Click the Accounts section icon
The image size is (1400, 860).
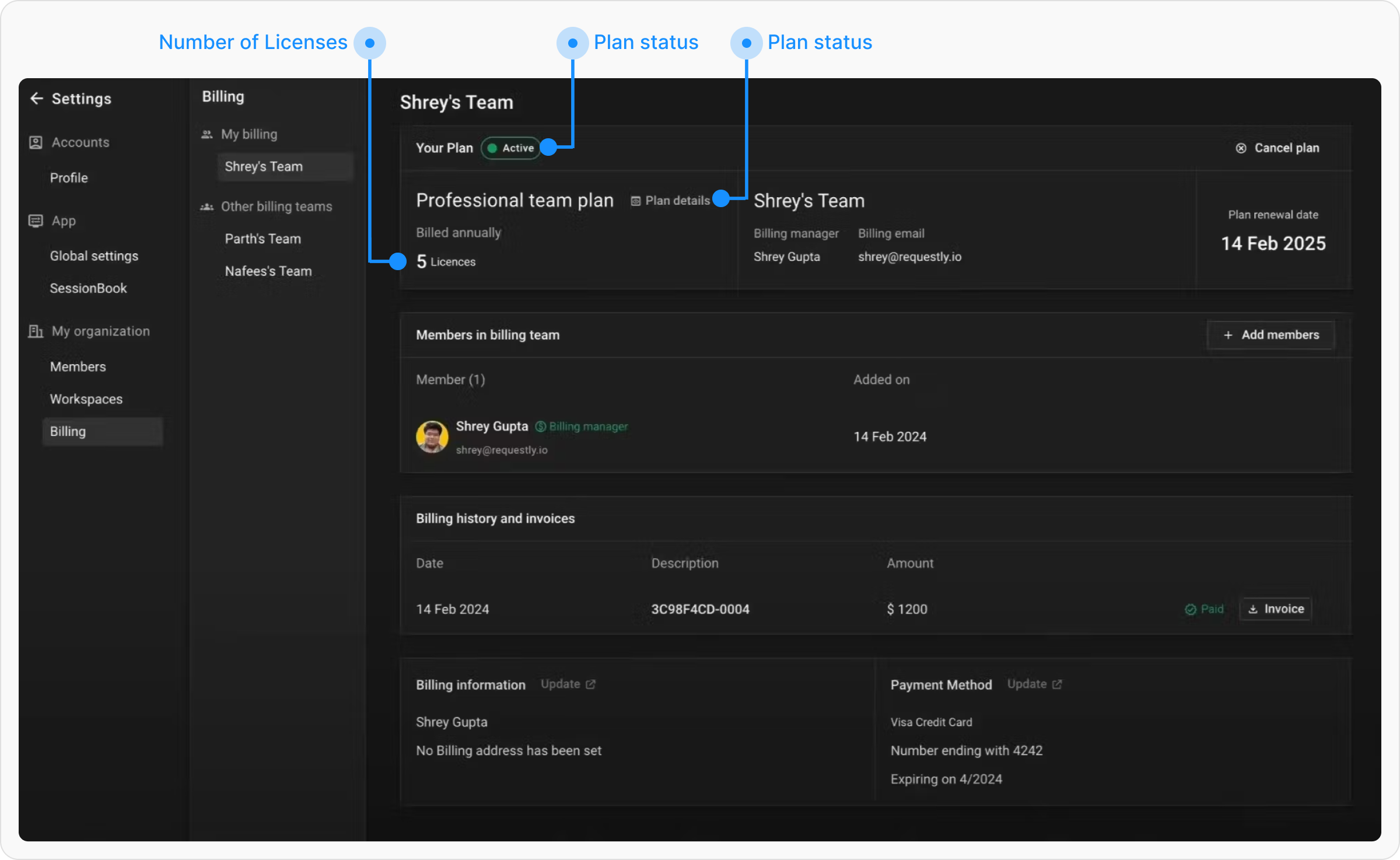tap(36, 142)
